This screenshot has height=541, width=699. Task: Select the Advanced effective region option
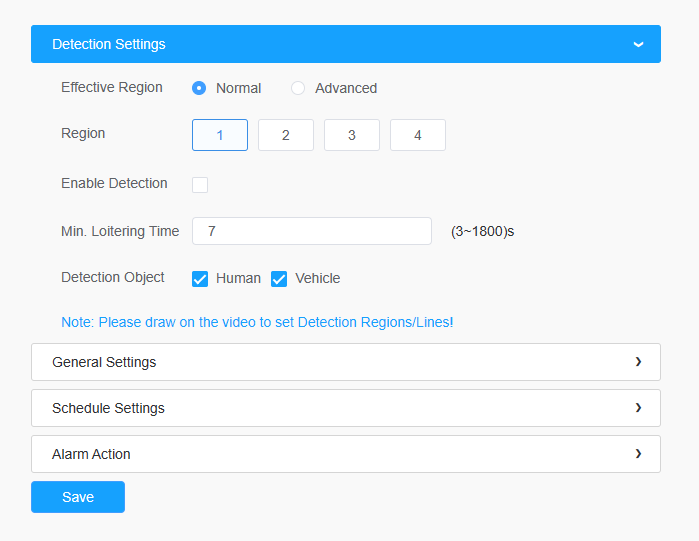pyautogui.click(x=298, y=88)
